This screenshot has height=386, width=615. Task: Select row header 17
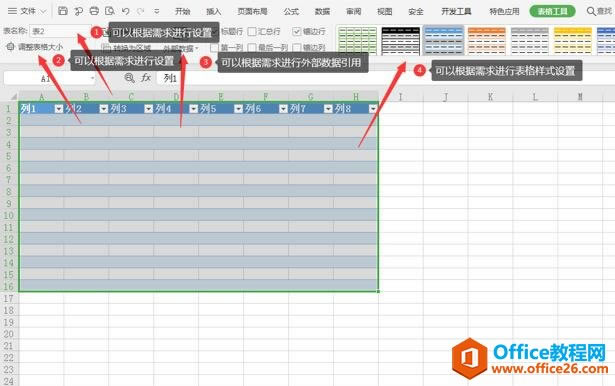[x=9, y=299]
